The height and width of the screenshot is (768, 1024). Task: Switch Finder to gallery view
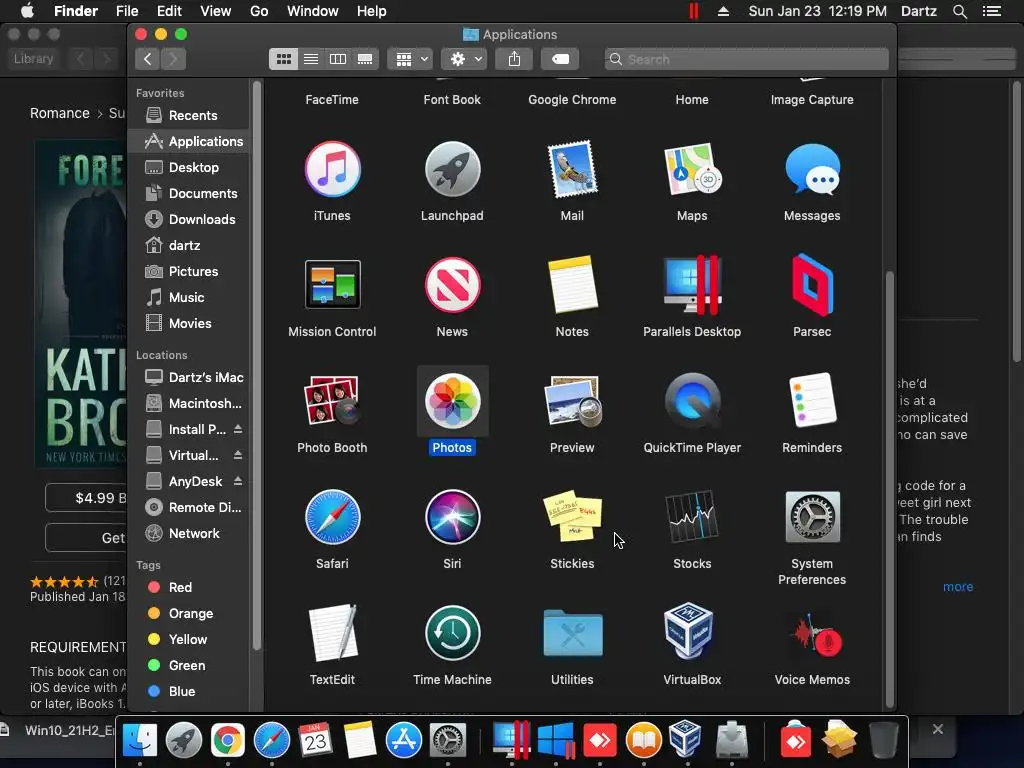pyautogui.click(x=365, y=59)
